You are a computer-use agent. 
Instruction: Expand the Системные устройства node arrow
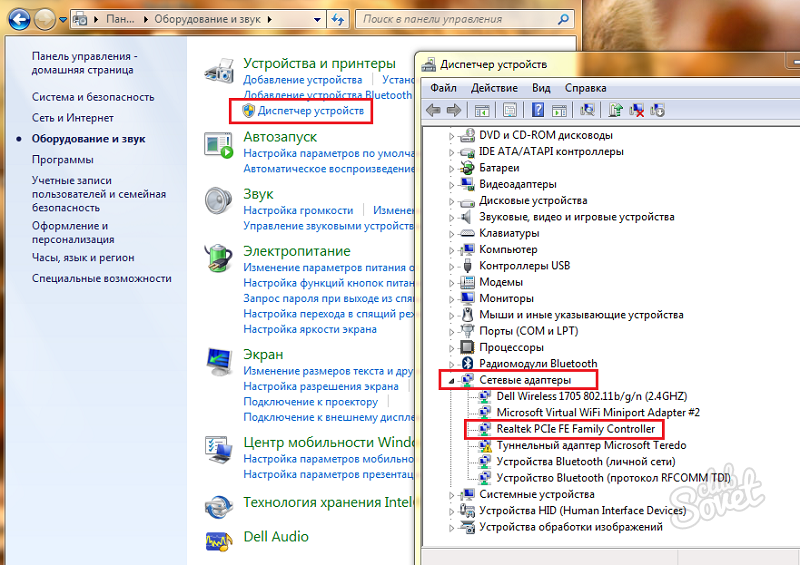[451, 495]
